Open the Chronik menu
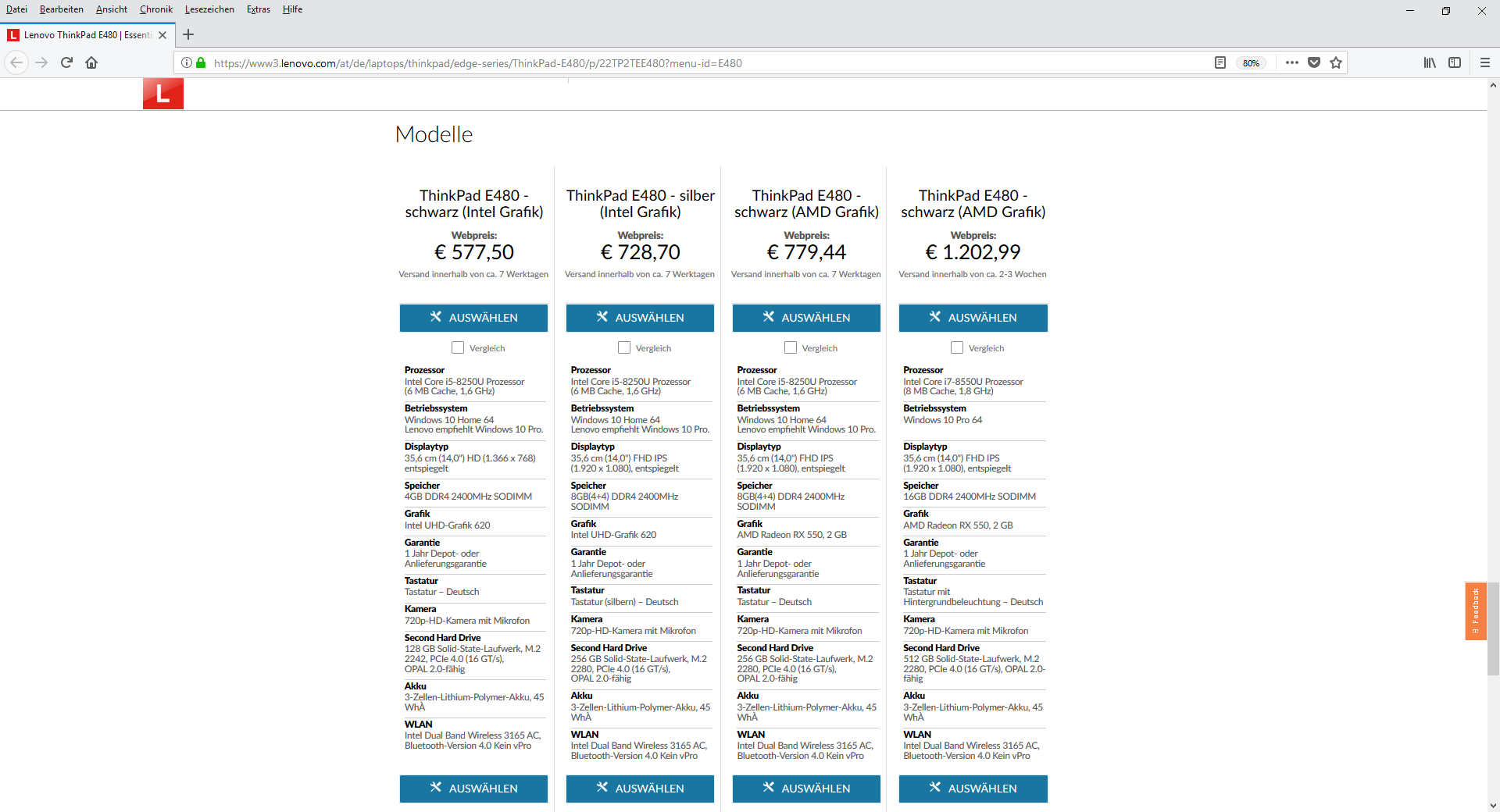Viewport: 1500px width, 812px height. pyautogui.click(x=156, y=9)
